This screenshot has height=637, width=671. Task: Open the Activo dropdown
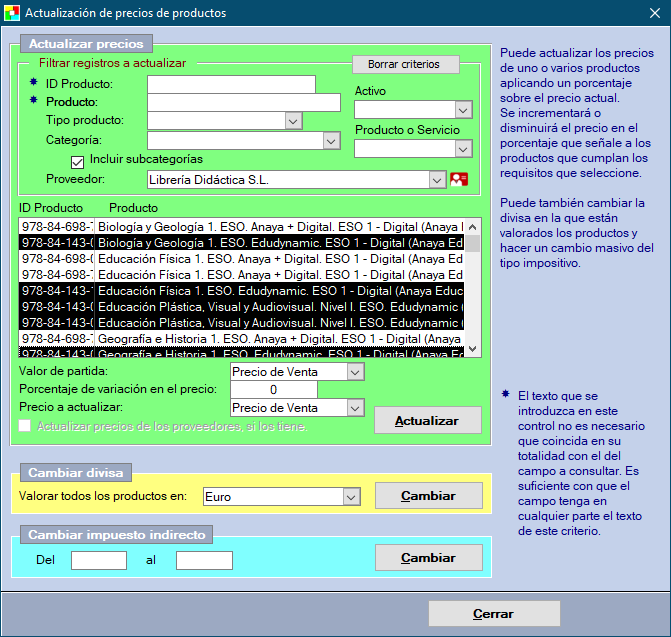tap(463, 110)
